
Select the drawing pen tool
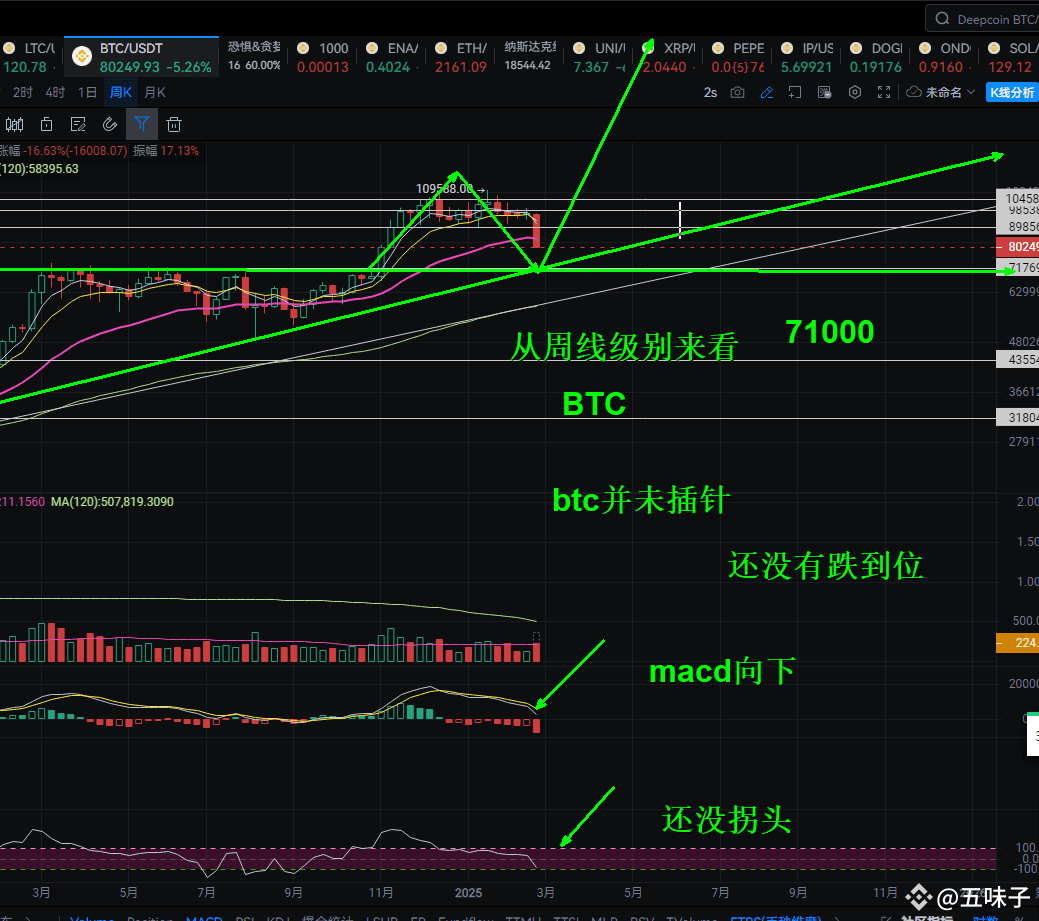pyautogui.click(x=766, y=92)
